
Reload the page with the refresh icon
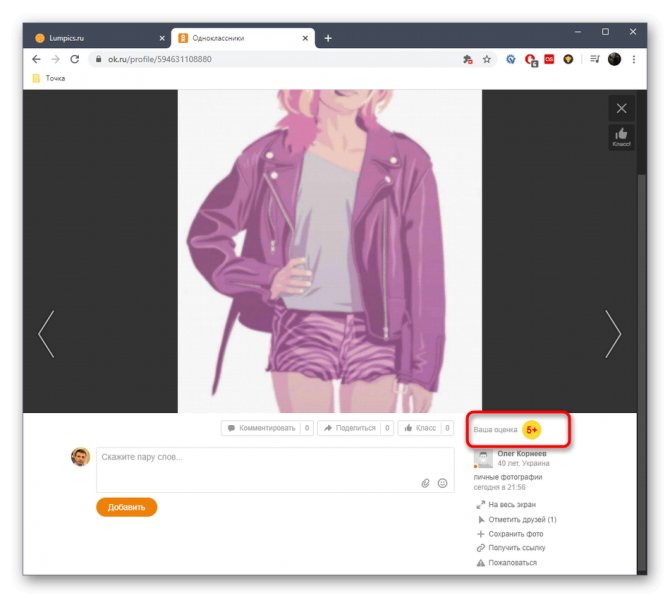[x=75, y=59]
